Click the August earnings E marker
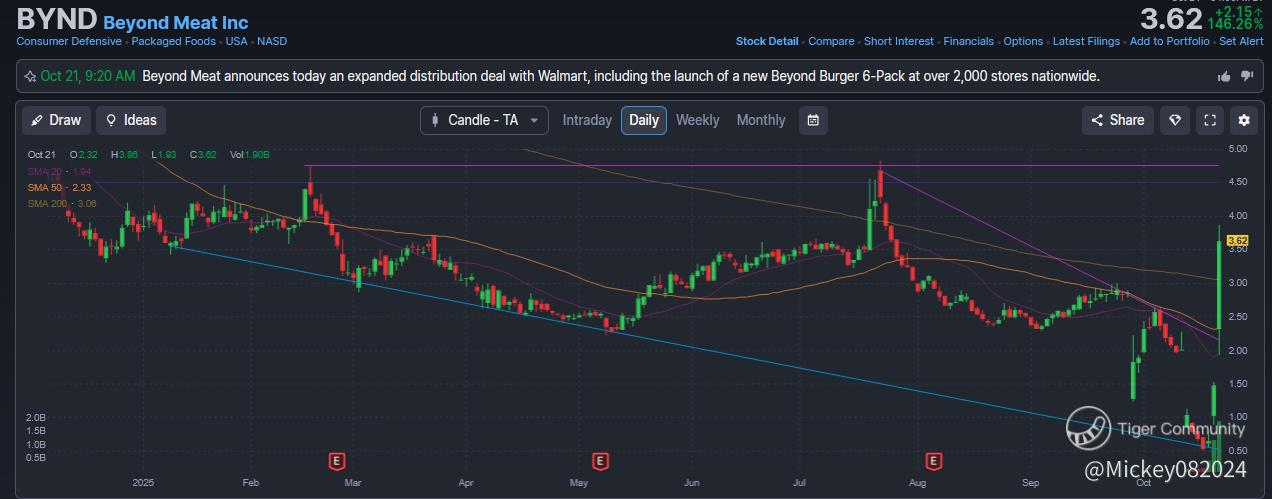 pos(934,461)
